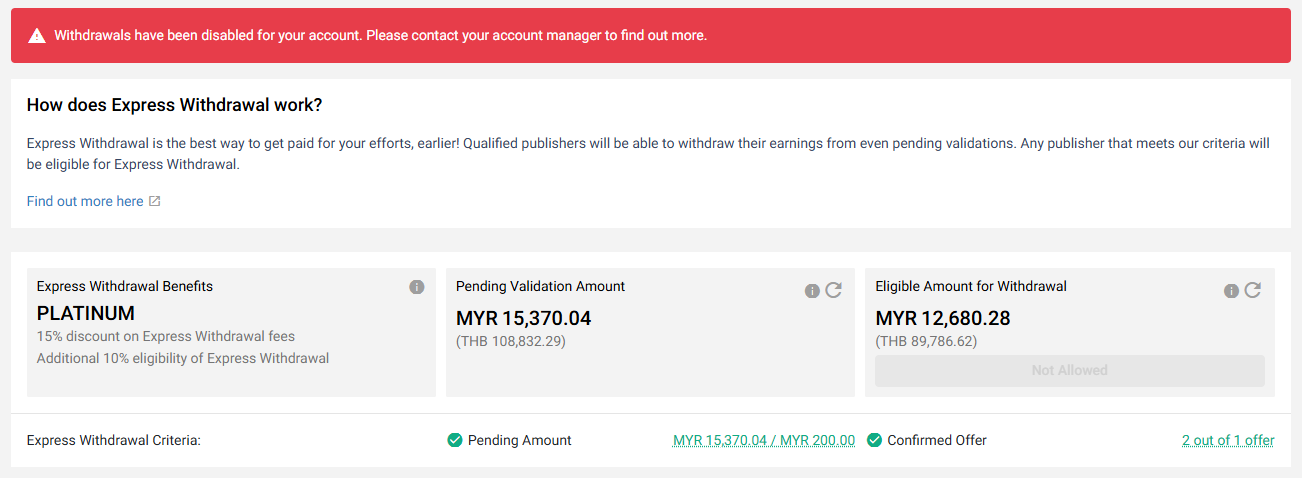Screen dimensions: 1302x478
Task: Click the withdrawals disabled alert message
Action: pos(380,36)
